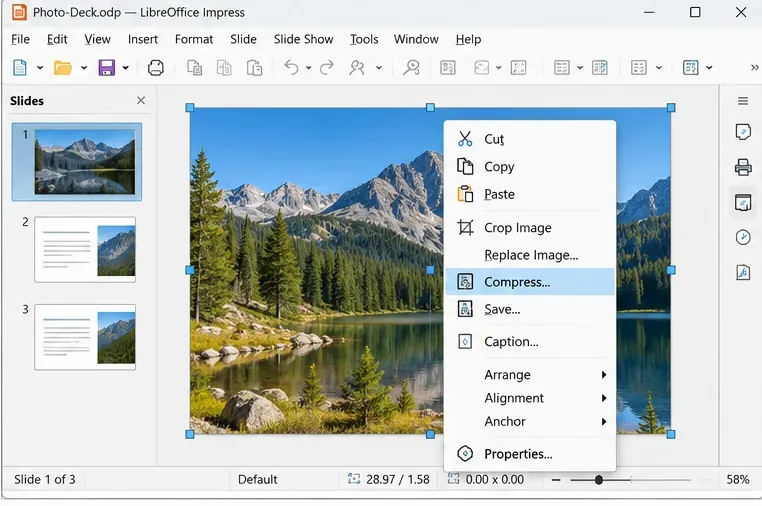Click the image icon in the toolbar
762x506 pixels.
(481, 68)
